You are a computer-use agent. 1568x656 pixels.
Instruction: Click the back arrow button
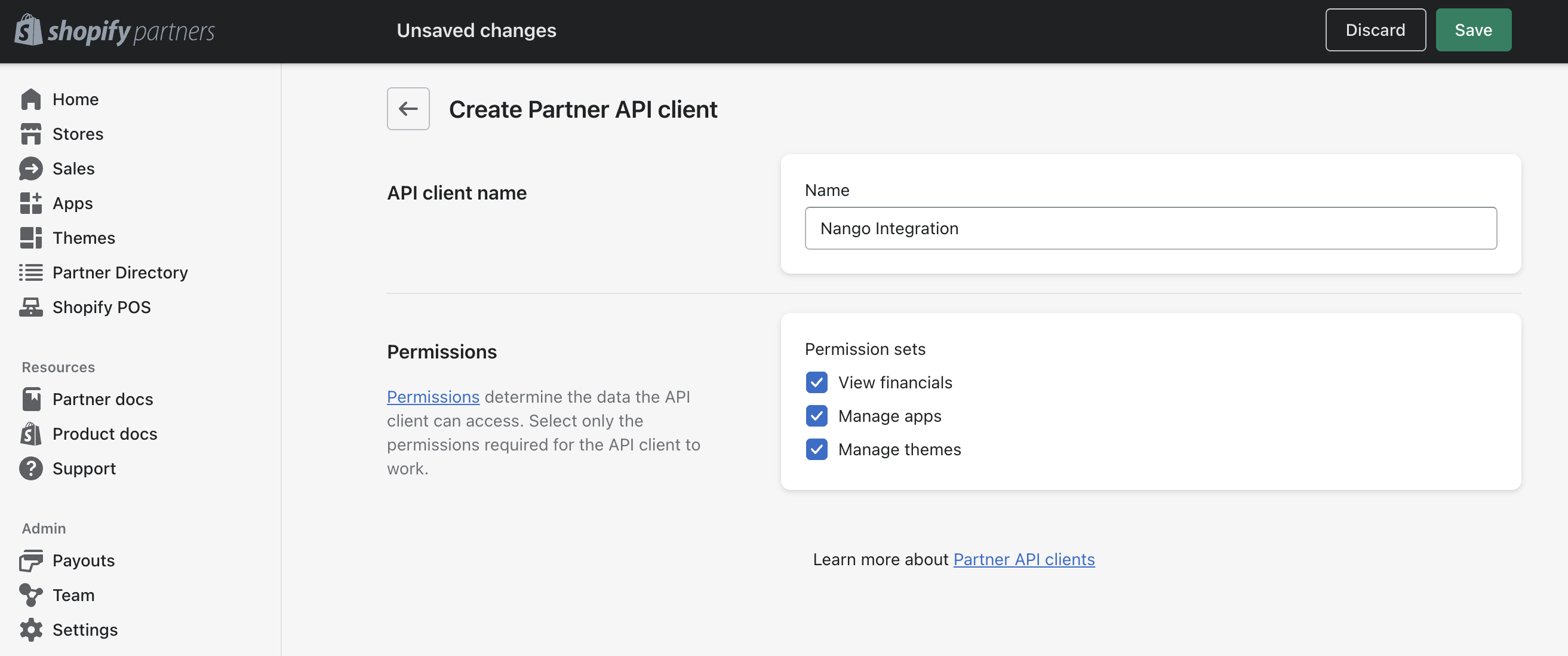[408, 109]
